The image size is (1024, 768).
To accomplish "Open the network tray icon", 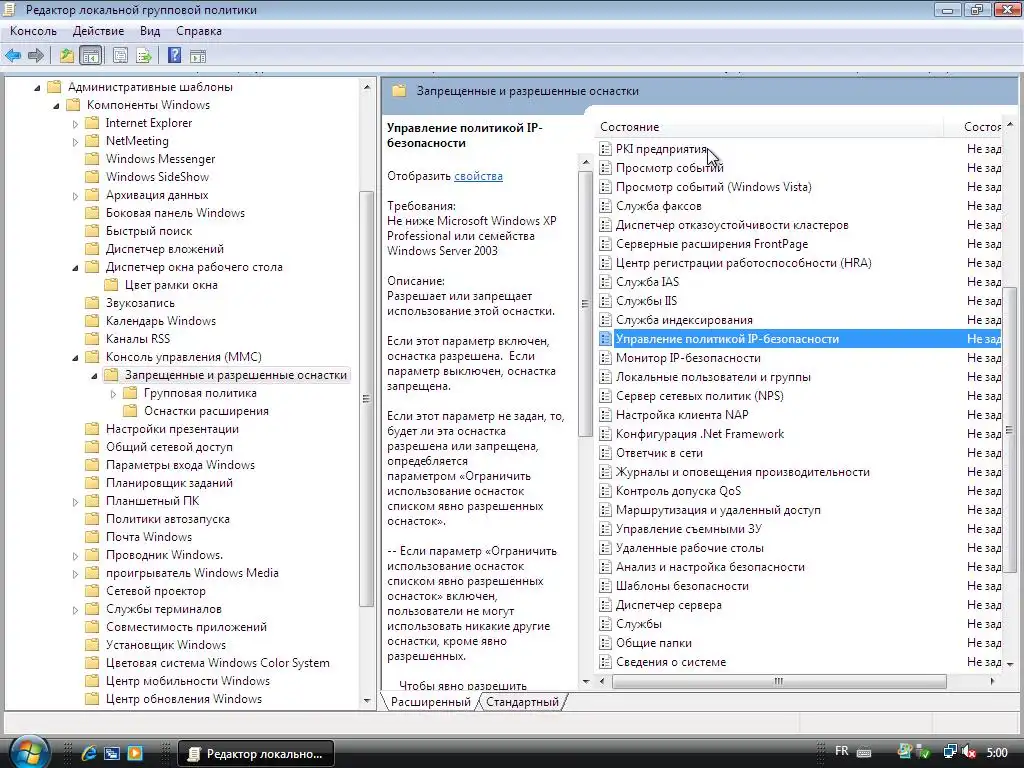I will click(x=950, y=753).
